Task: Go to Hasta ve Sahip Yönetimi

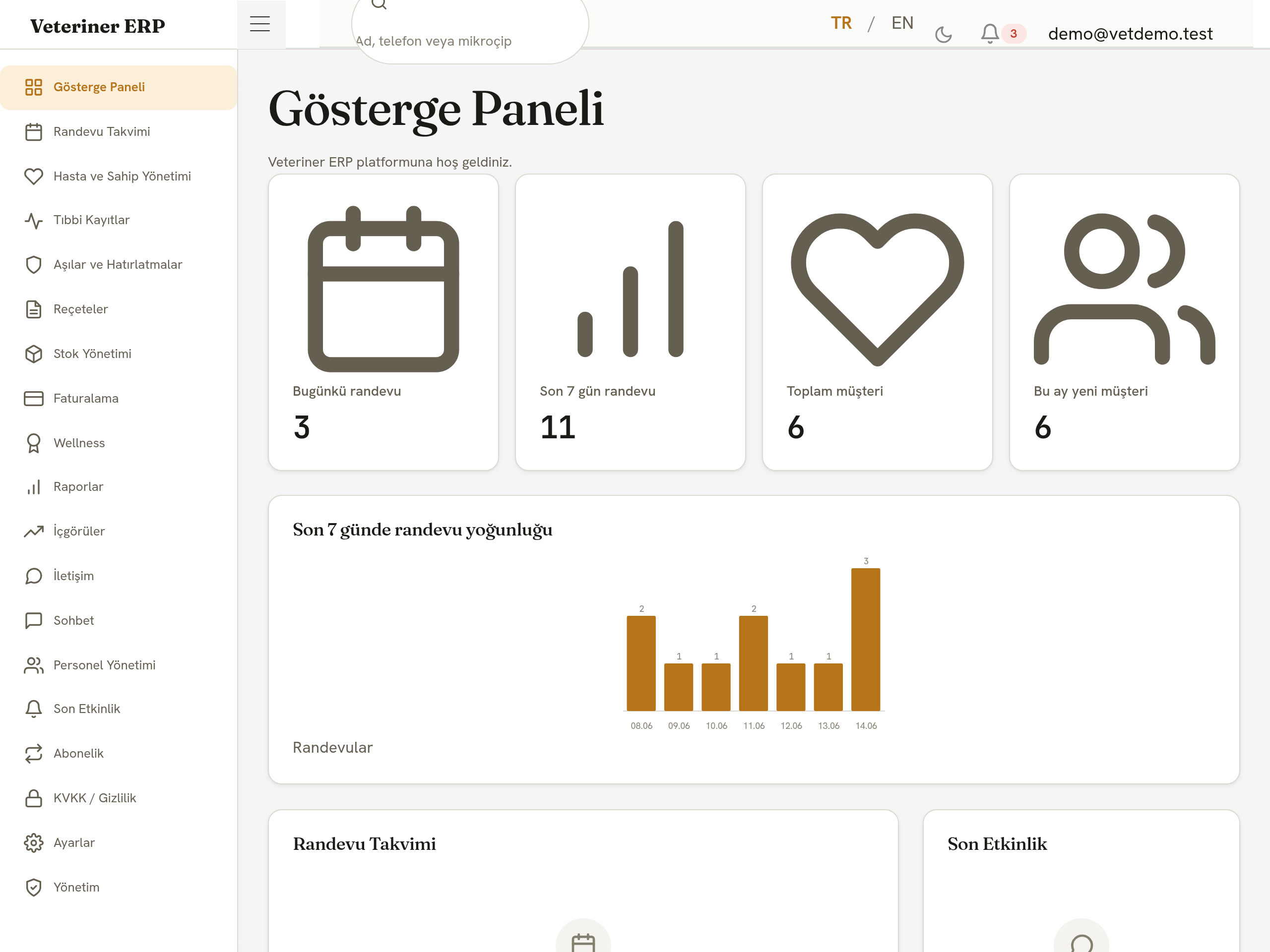Action: [119, 176]
